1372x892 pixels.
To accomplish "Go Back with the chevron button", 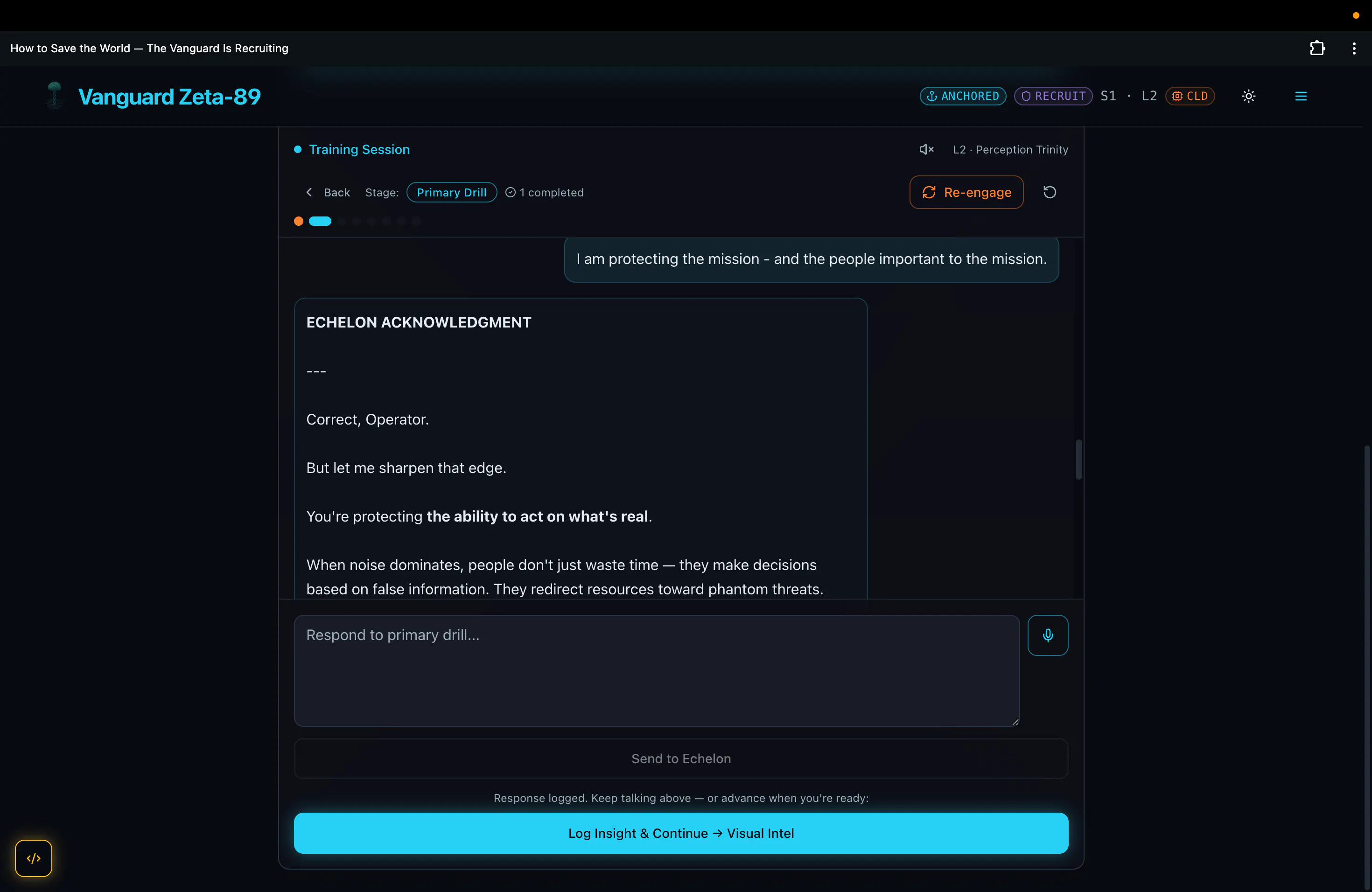I will click(328, 193).
